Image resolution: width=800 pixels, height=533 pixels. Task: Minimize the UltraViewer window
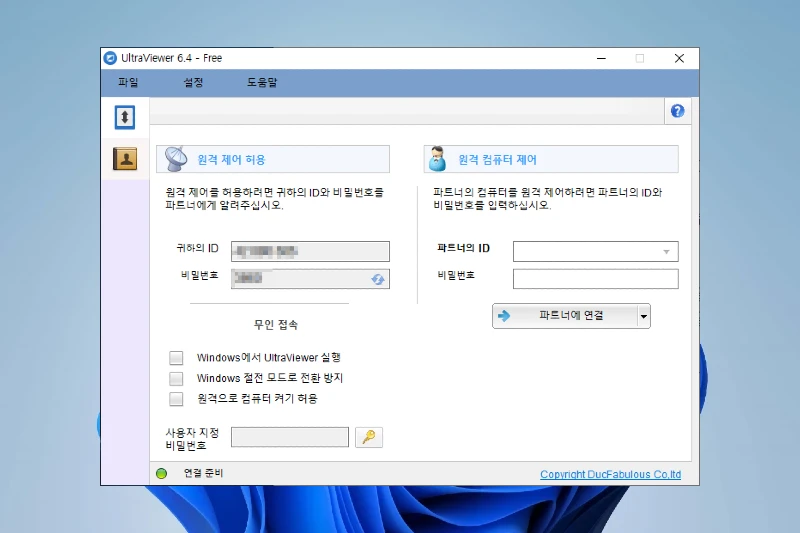602,58
